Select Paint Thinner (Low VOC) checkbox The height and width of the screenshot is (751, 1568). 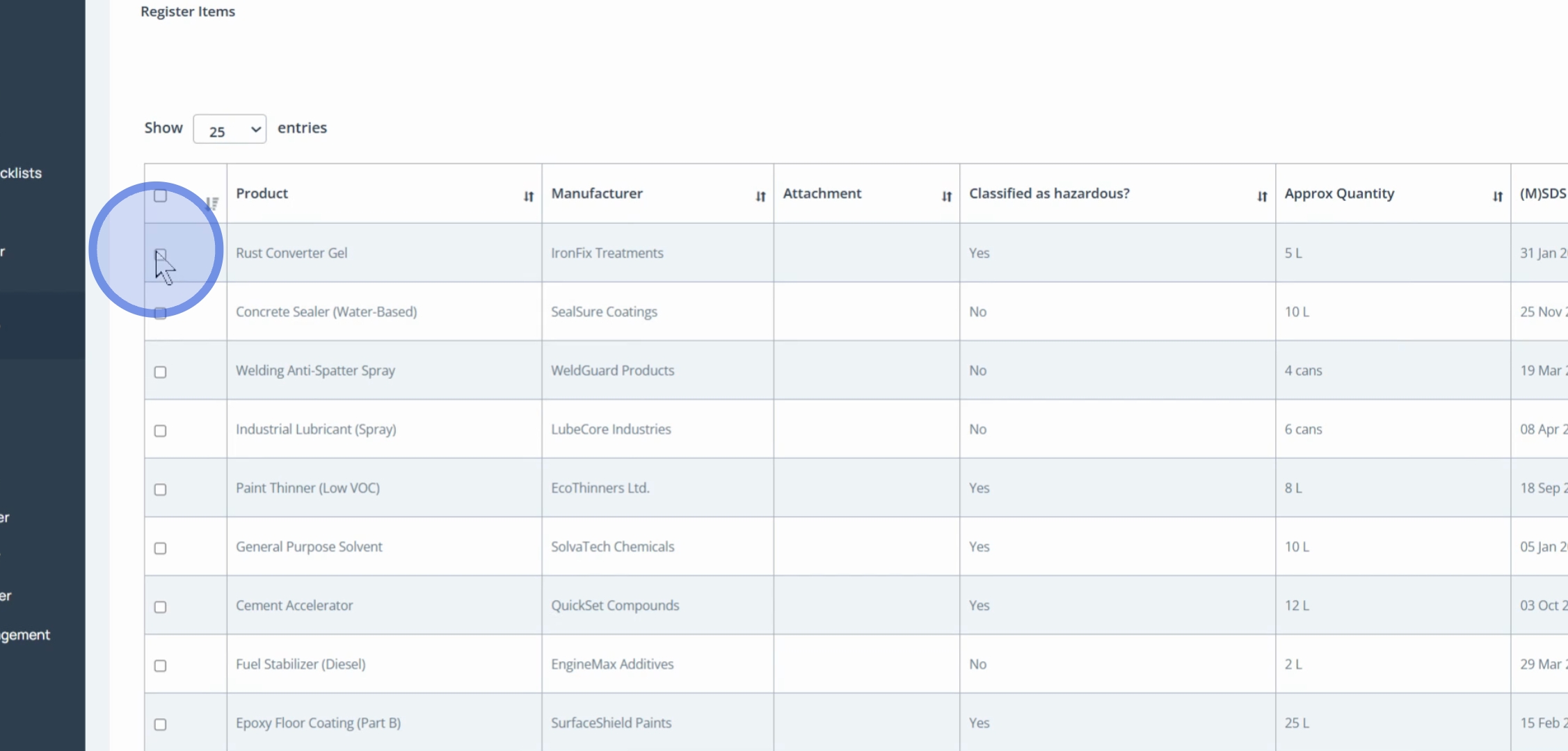[x=161, y=490]
